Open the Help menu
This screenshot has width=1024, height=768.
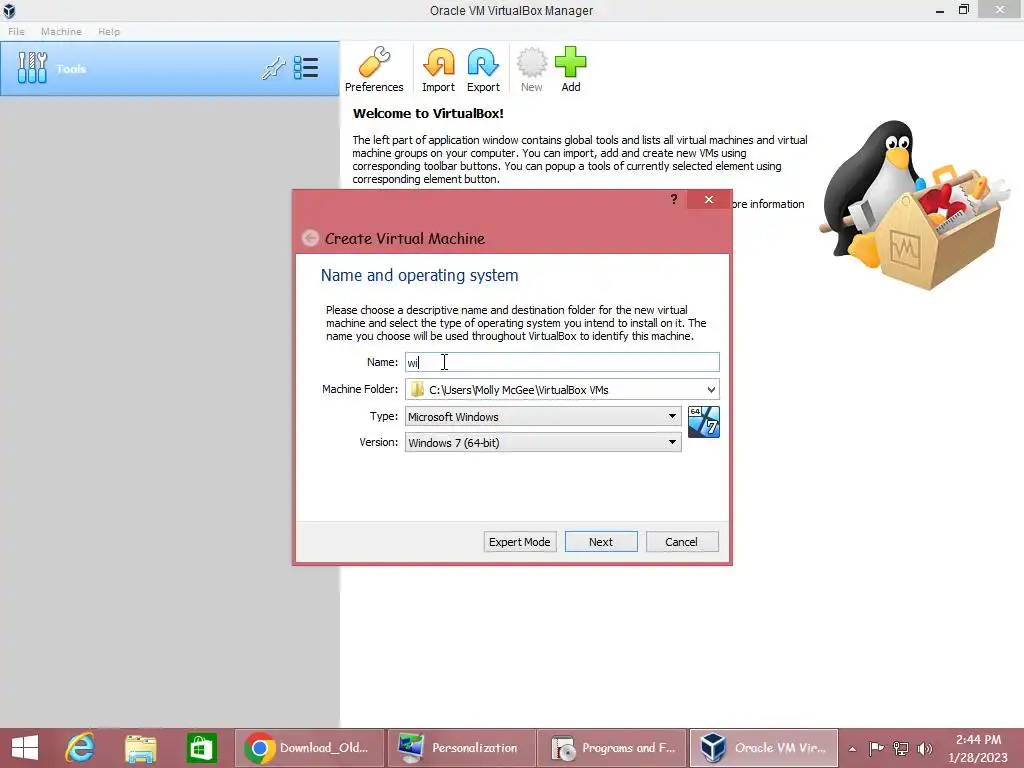tap(109, 31)
